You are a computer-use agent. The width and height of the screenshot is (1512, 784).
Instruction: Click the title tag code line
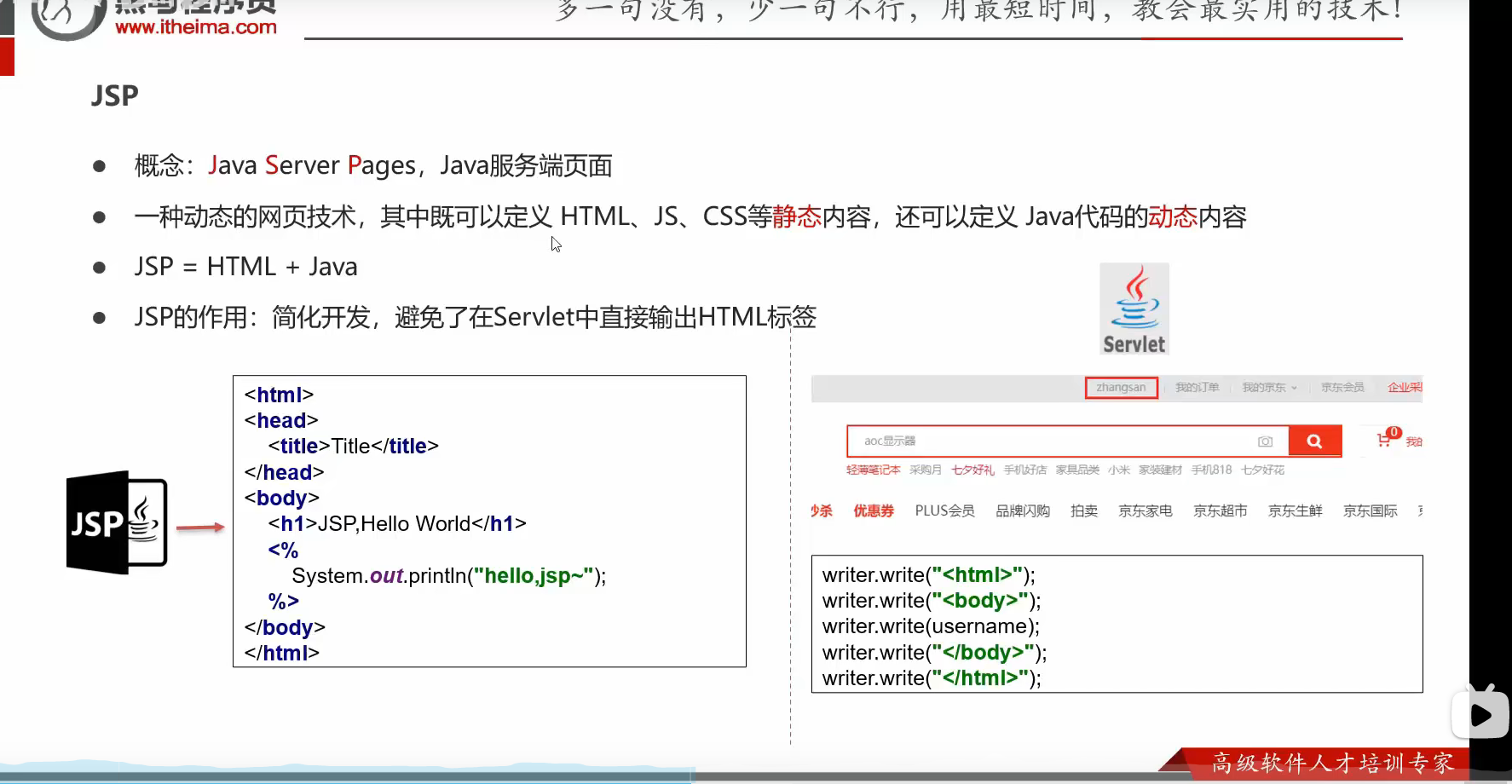(354, 446)
